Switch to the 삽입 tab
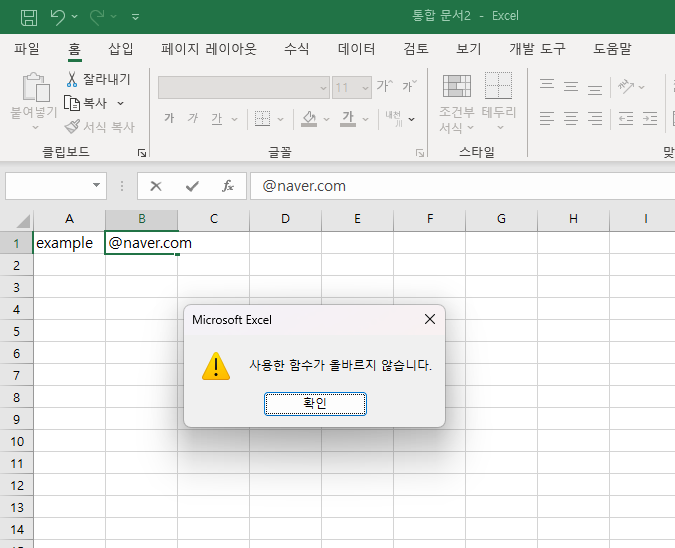Viewport: 675px width, 548px height. pos(121,49)
